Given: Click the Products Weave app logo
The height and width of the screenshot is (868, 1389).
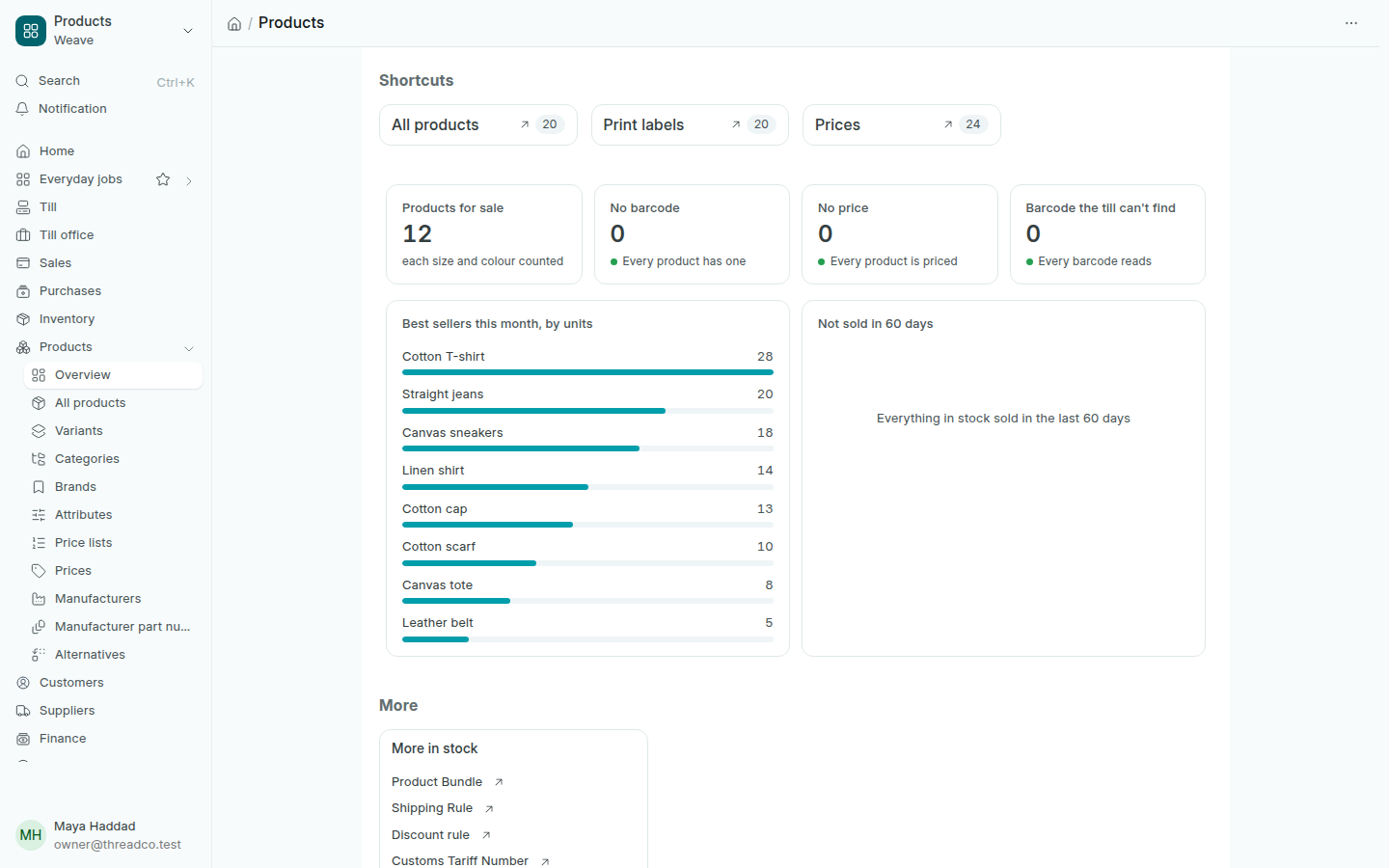Looking at the screenshot, I should [x=31, y=31].
